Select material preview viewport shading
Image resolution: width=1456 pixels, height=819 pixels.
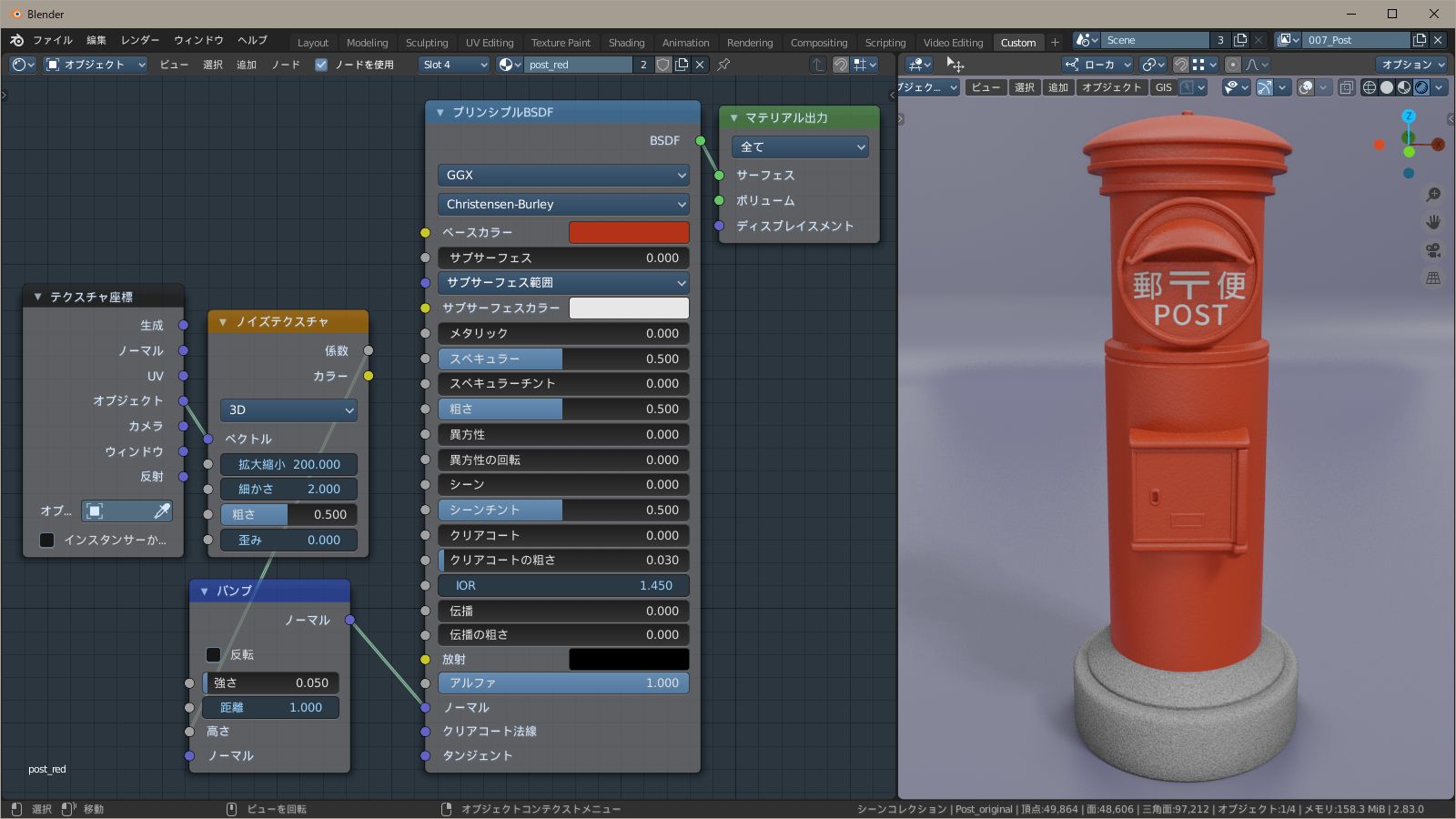point(1404,87)
